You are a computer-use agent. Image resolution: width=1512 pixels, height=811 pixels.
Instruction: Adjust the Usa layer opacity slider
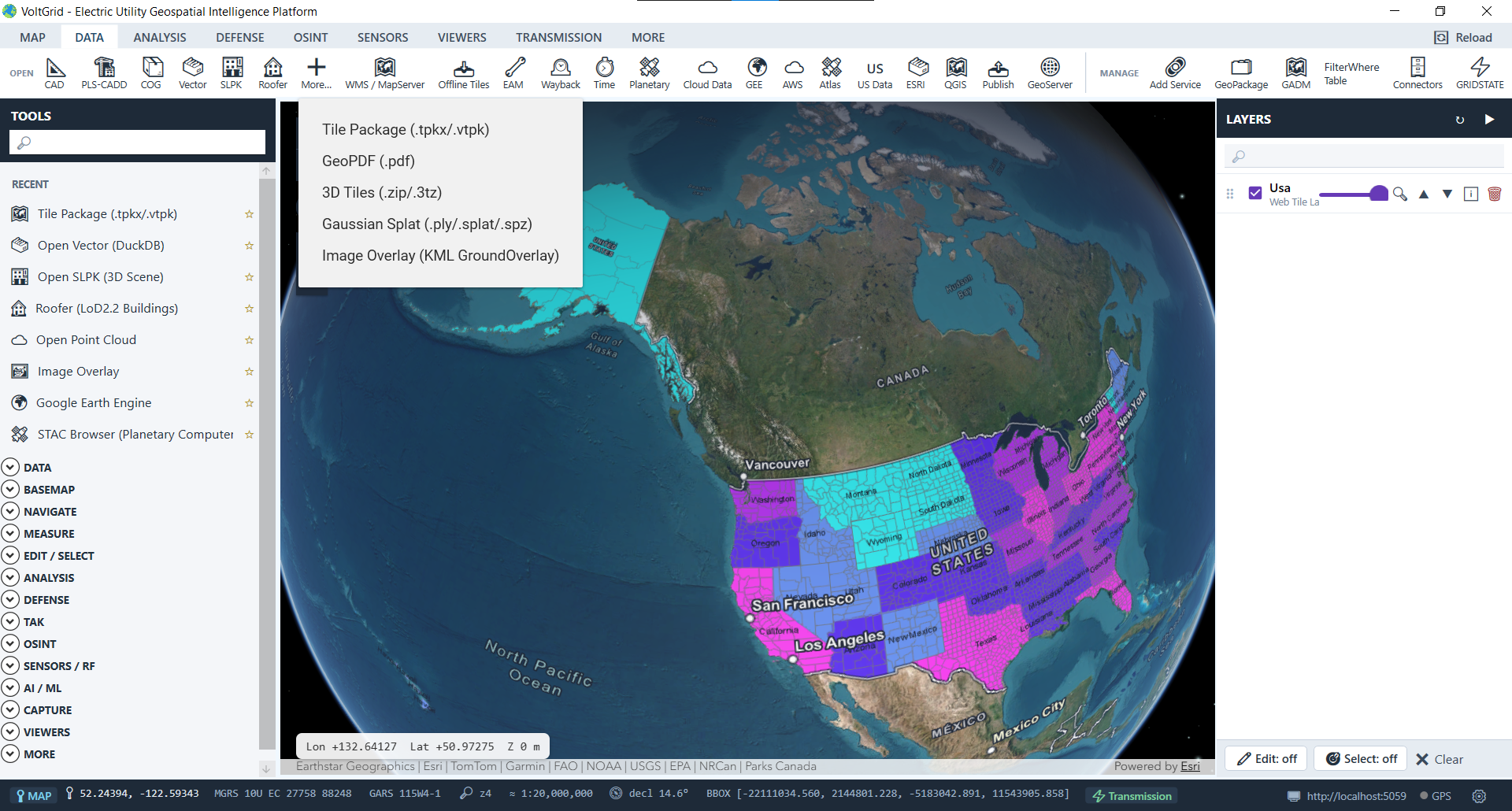[1353, 194]
